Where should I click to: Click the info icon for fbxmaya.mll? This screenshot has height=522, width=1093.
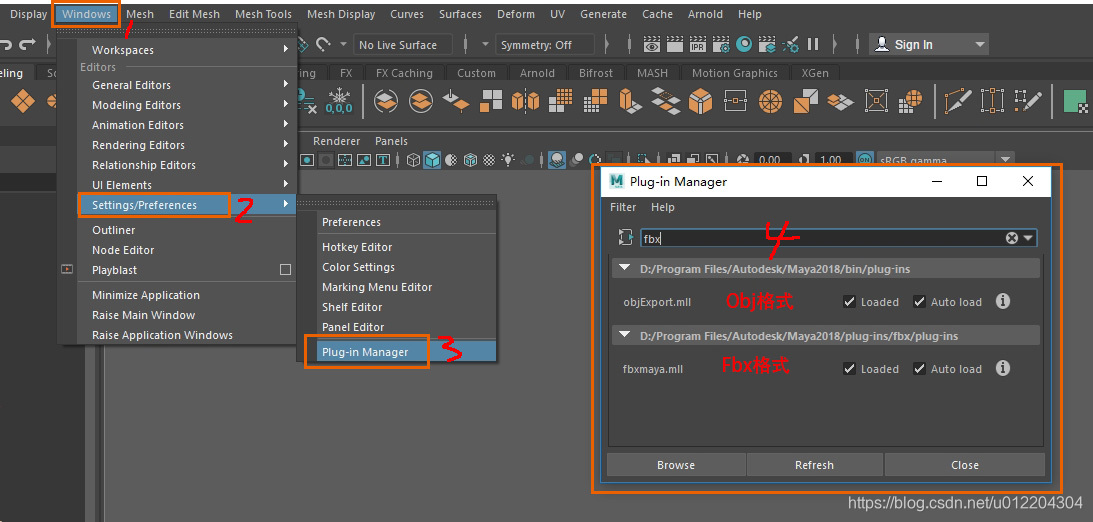point(1002,368)
